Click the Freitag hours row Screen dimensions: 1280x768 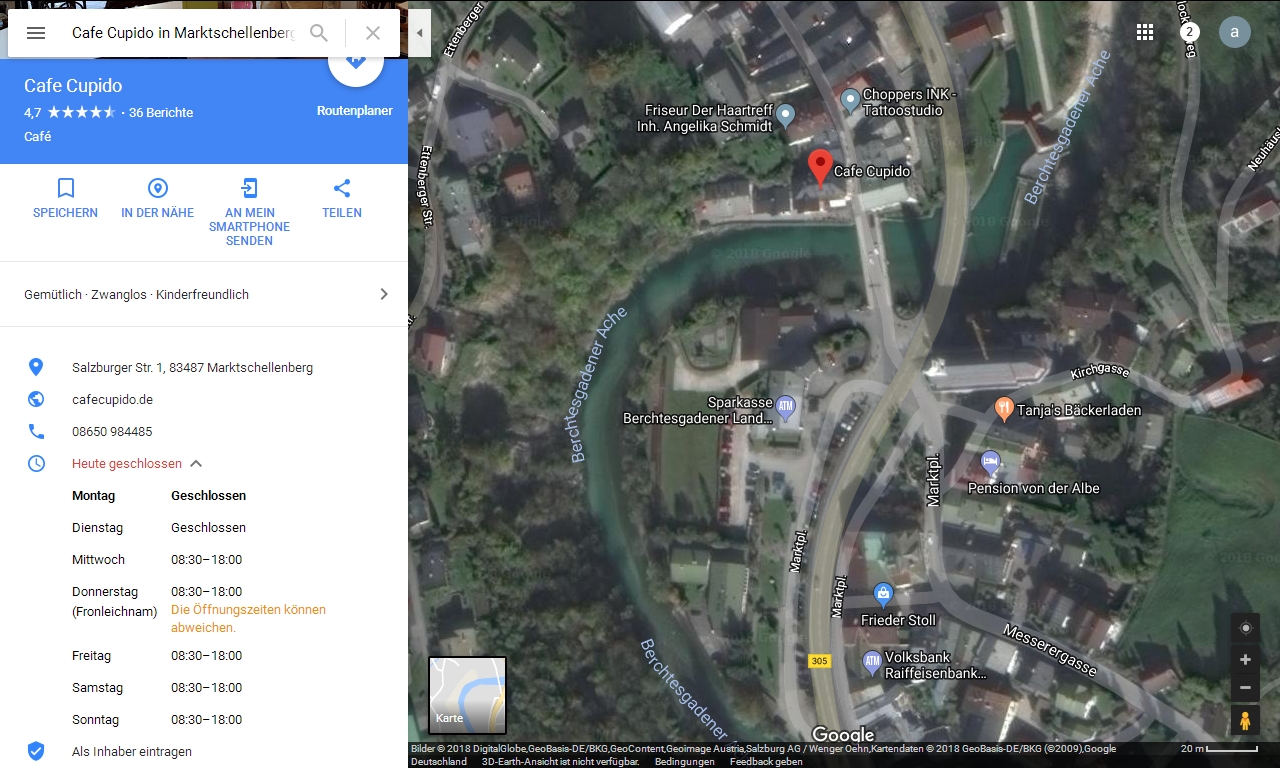204,655
